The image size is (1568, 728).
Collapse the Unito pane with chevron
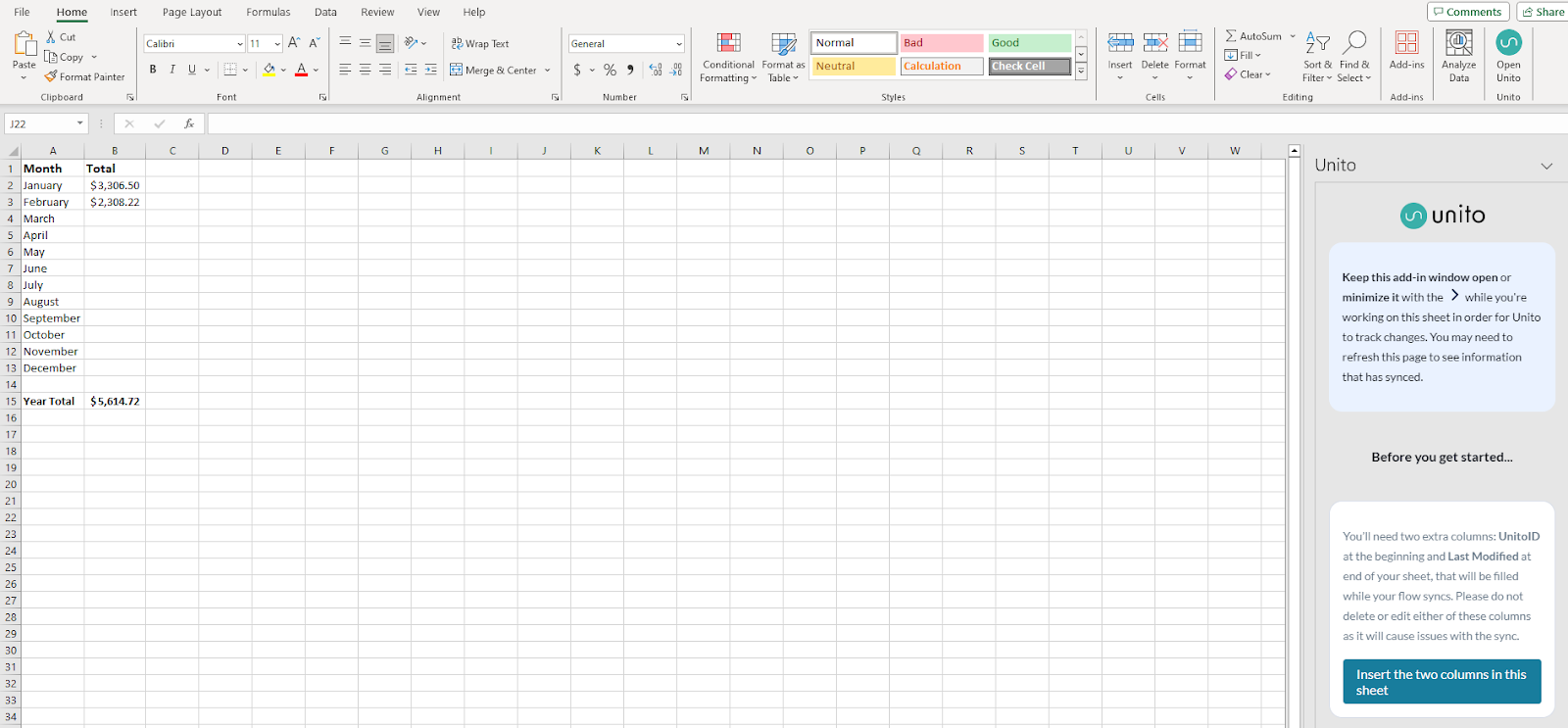[x=1546, y=166]
